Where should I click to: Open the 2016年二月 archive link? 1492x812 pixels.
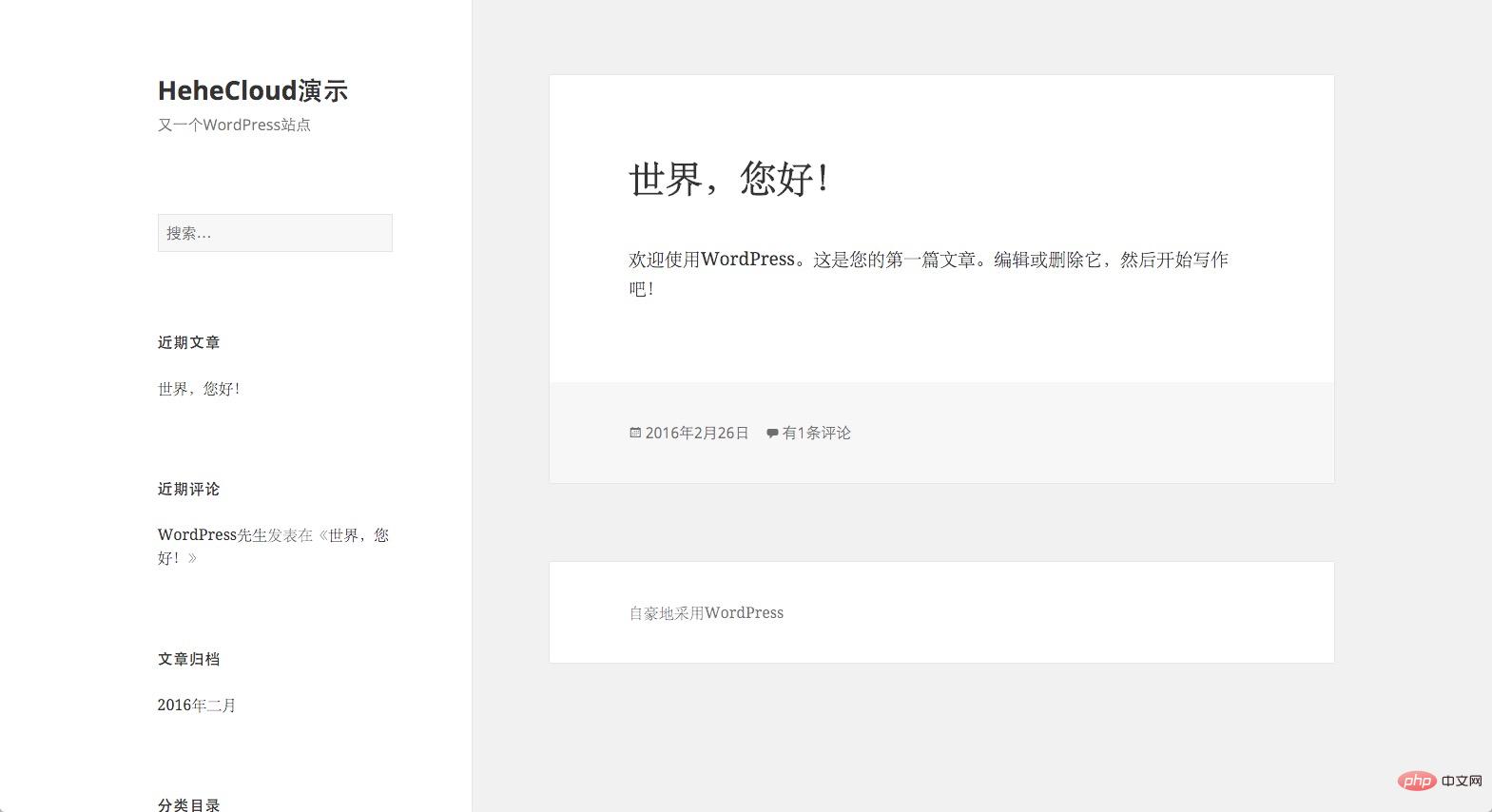[197, 706]
